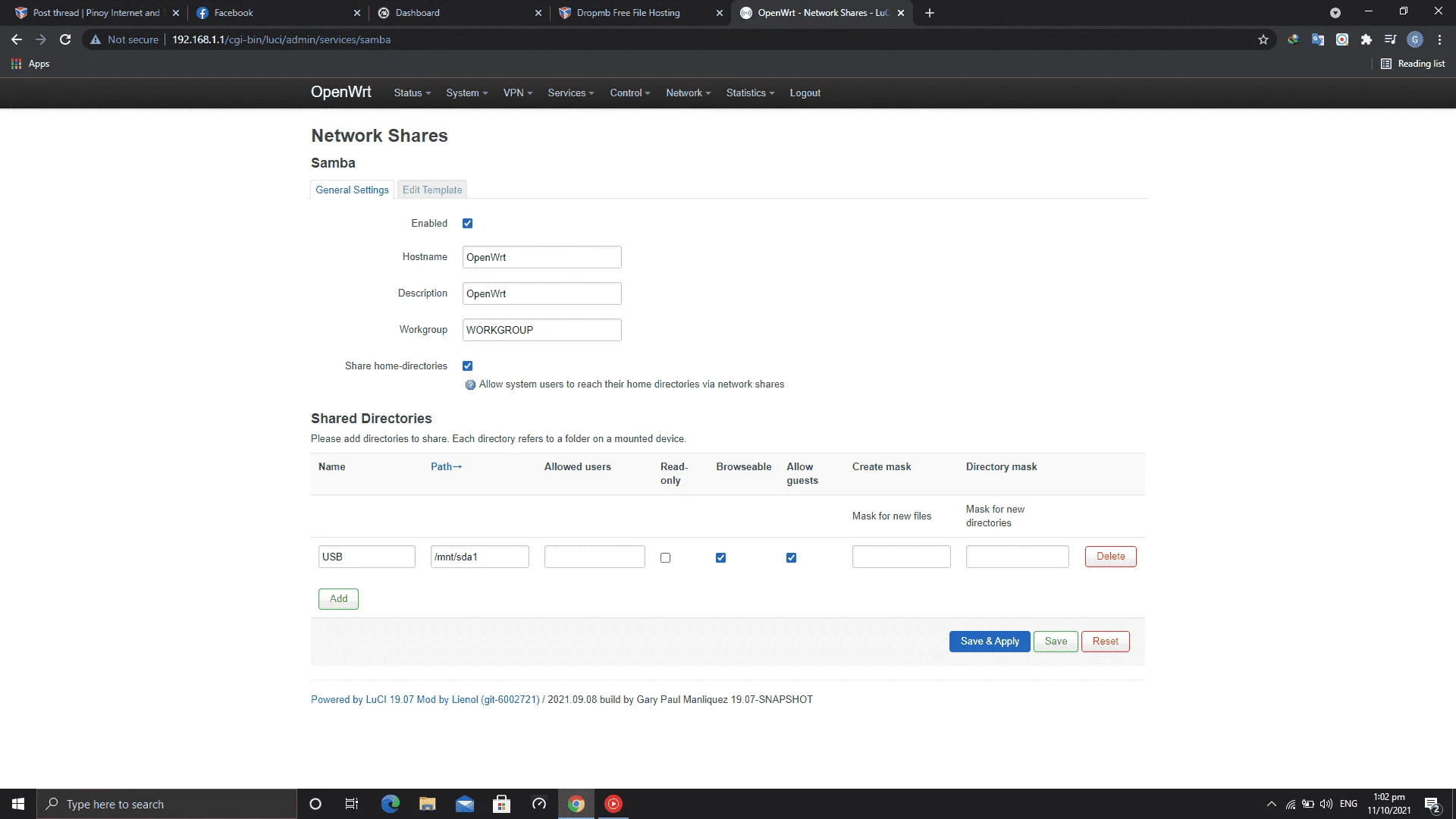This screenshot has height=819, width=1456.
Task: Toggle Browseable for the USB share
Action: [721, 558]
